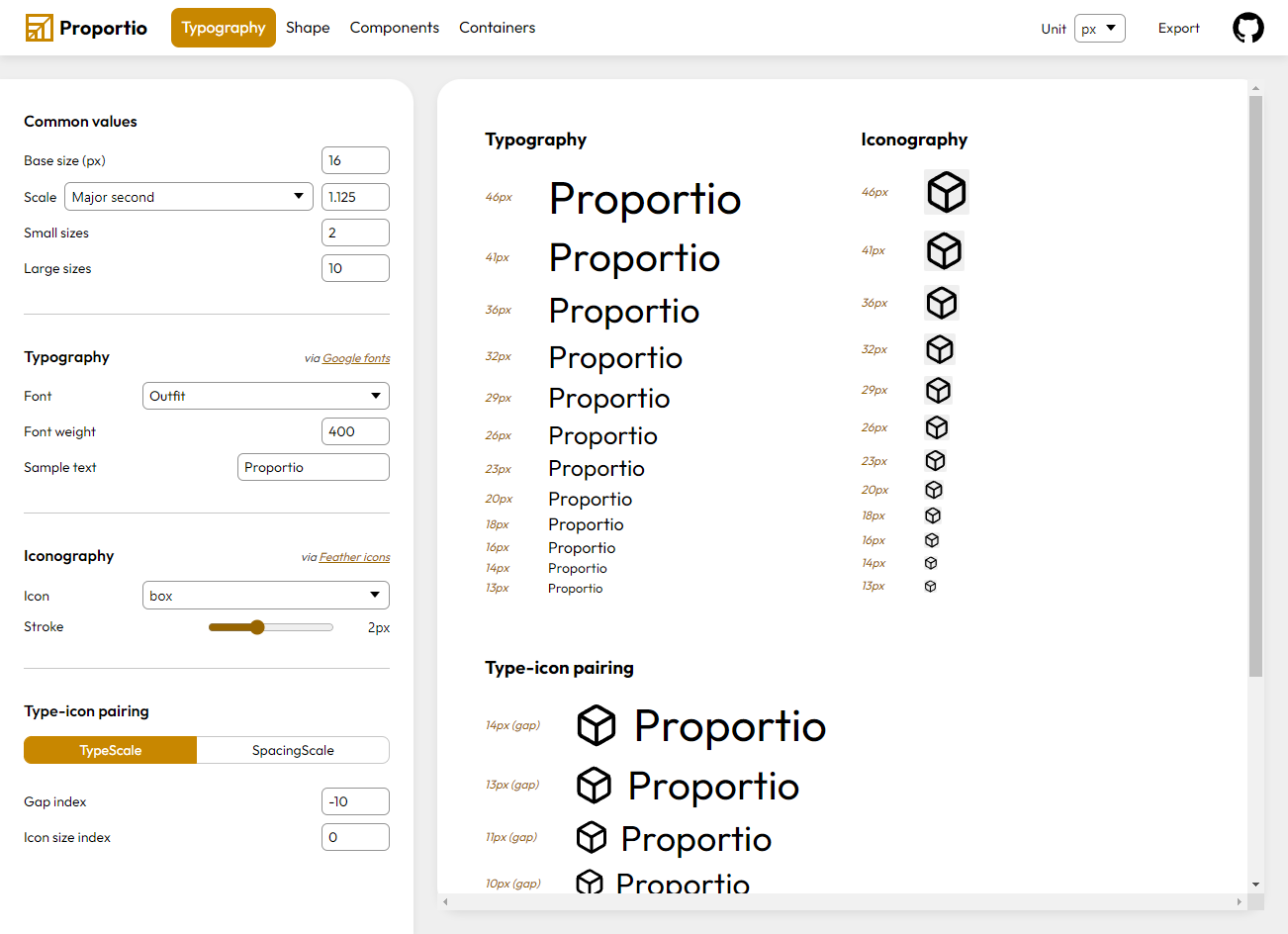Switch pairing to SpacingScale

click(293, 750)
